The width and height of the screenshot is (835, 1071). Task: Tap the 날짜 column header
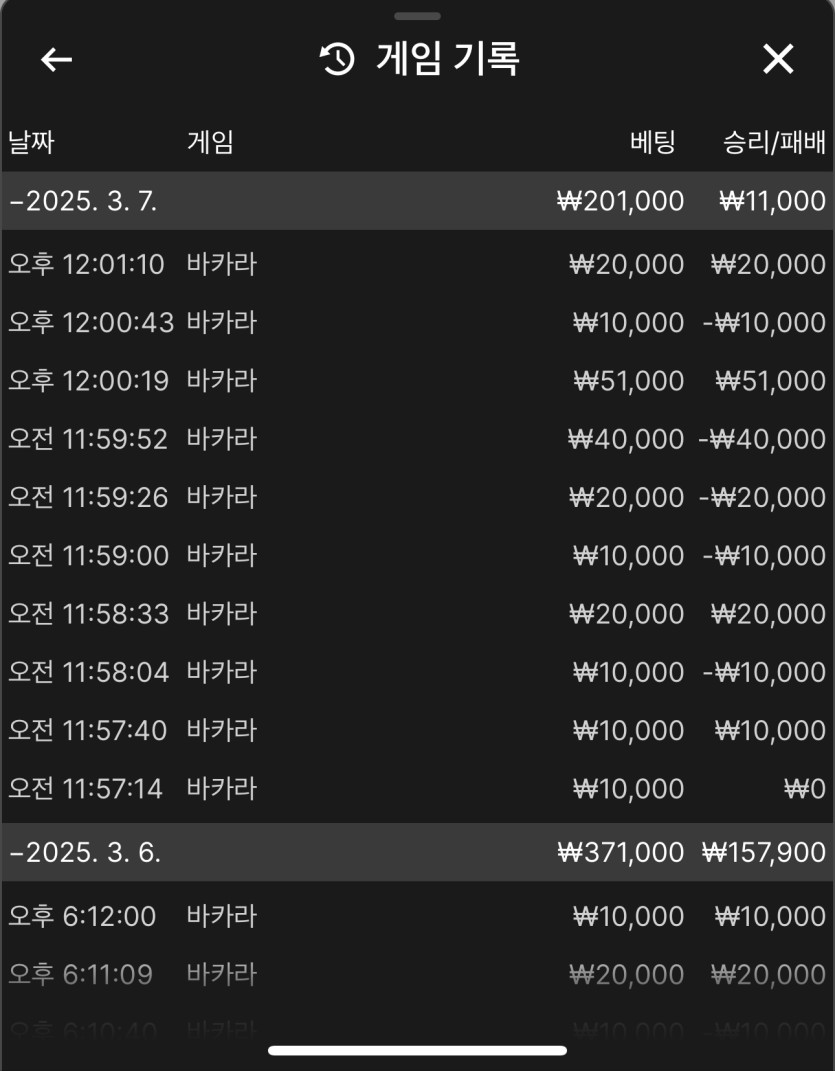point(31,142)
